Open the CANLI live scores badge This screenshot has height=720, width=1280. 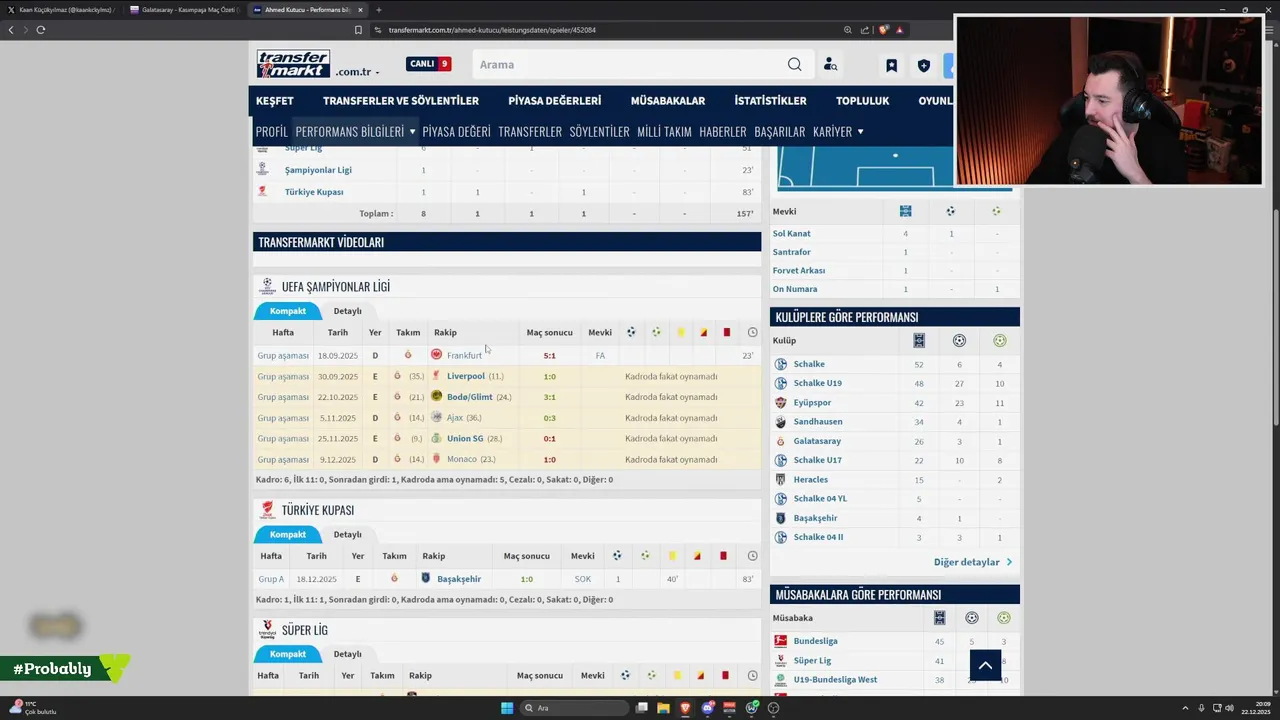click(429, 64)
